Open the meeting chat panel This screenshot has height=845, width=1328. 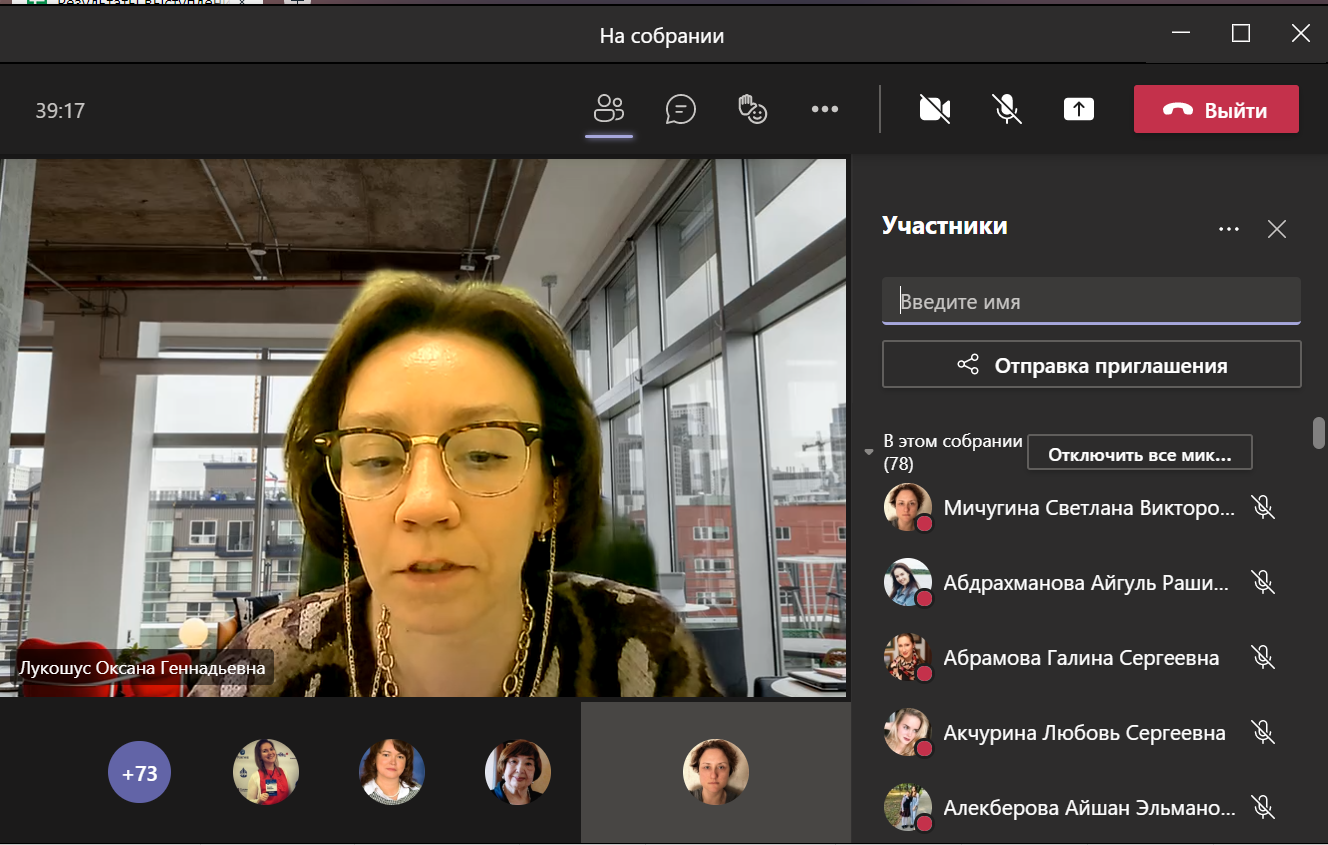tap(680, 109)
